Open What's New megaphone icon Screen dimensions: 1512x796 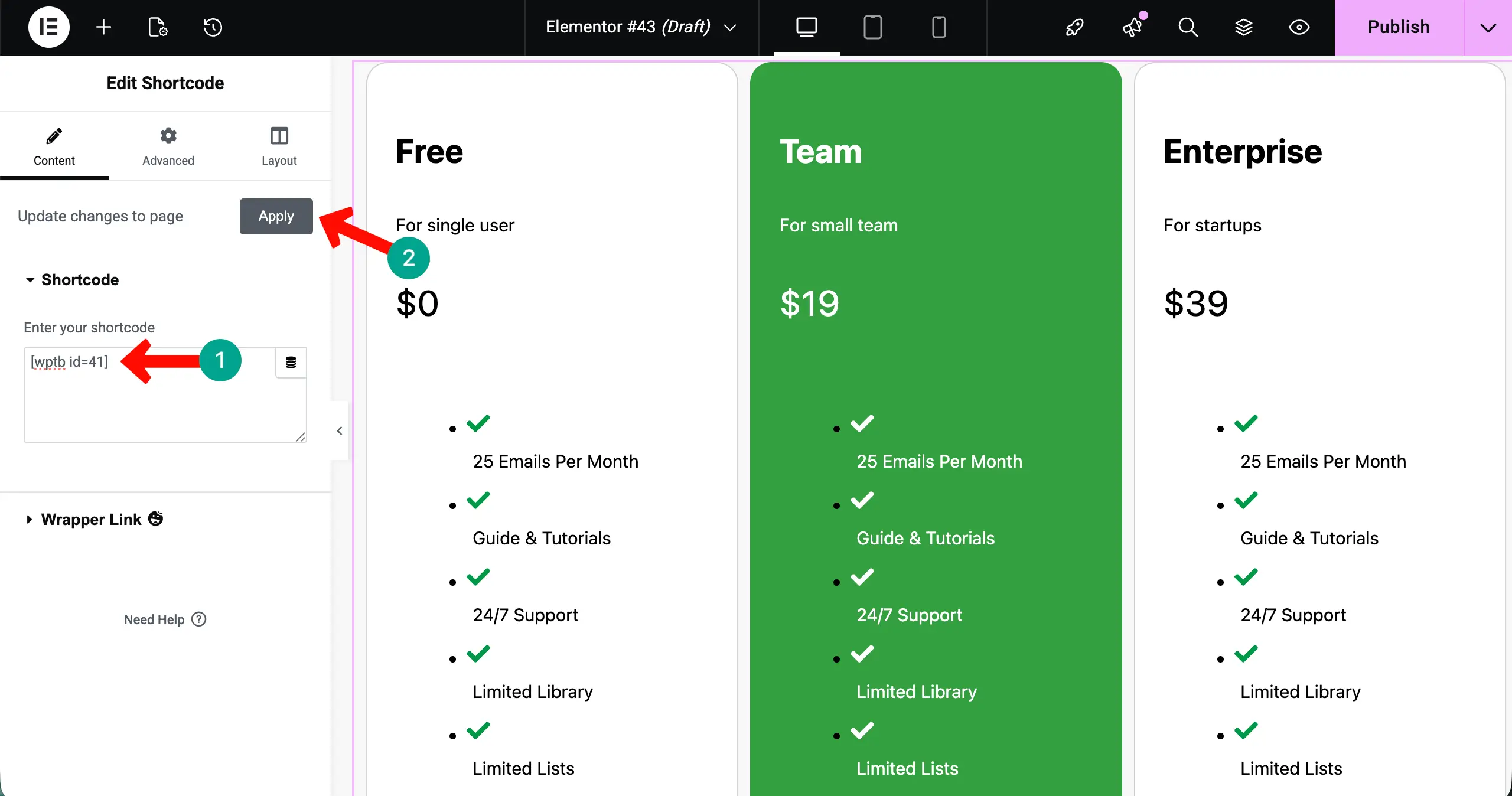coord(1132,27)
